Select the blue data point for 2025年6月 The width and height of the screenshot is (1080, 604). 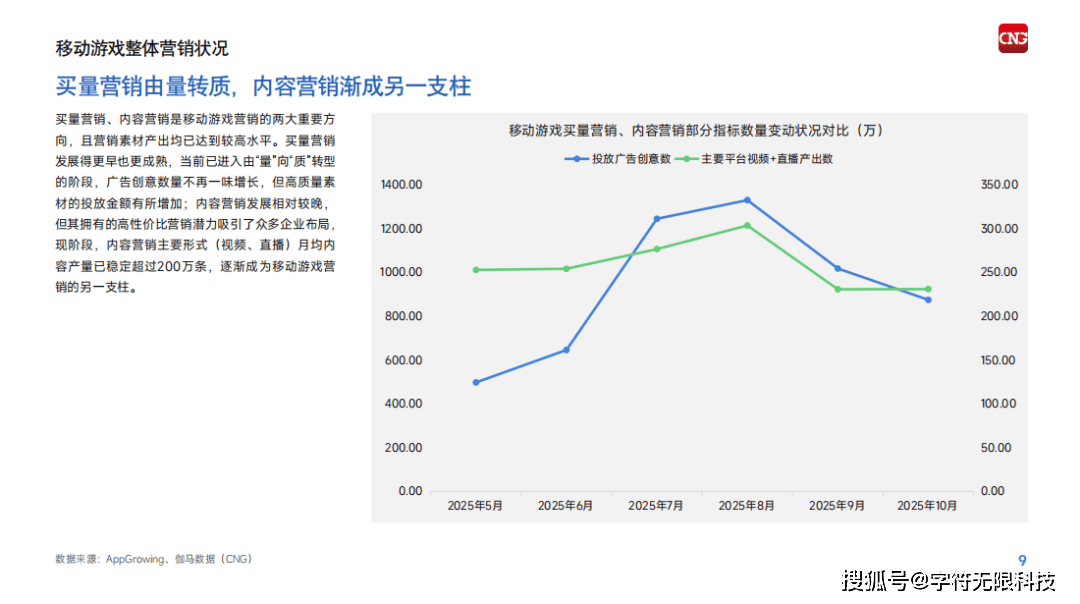[566, 350]
